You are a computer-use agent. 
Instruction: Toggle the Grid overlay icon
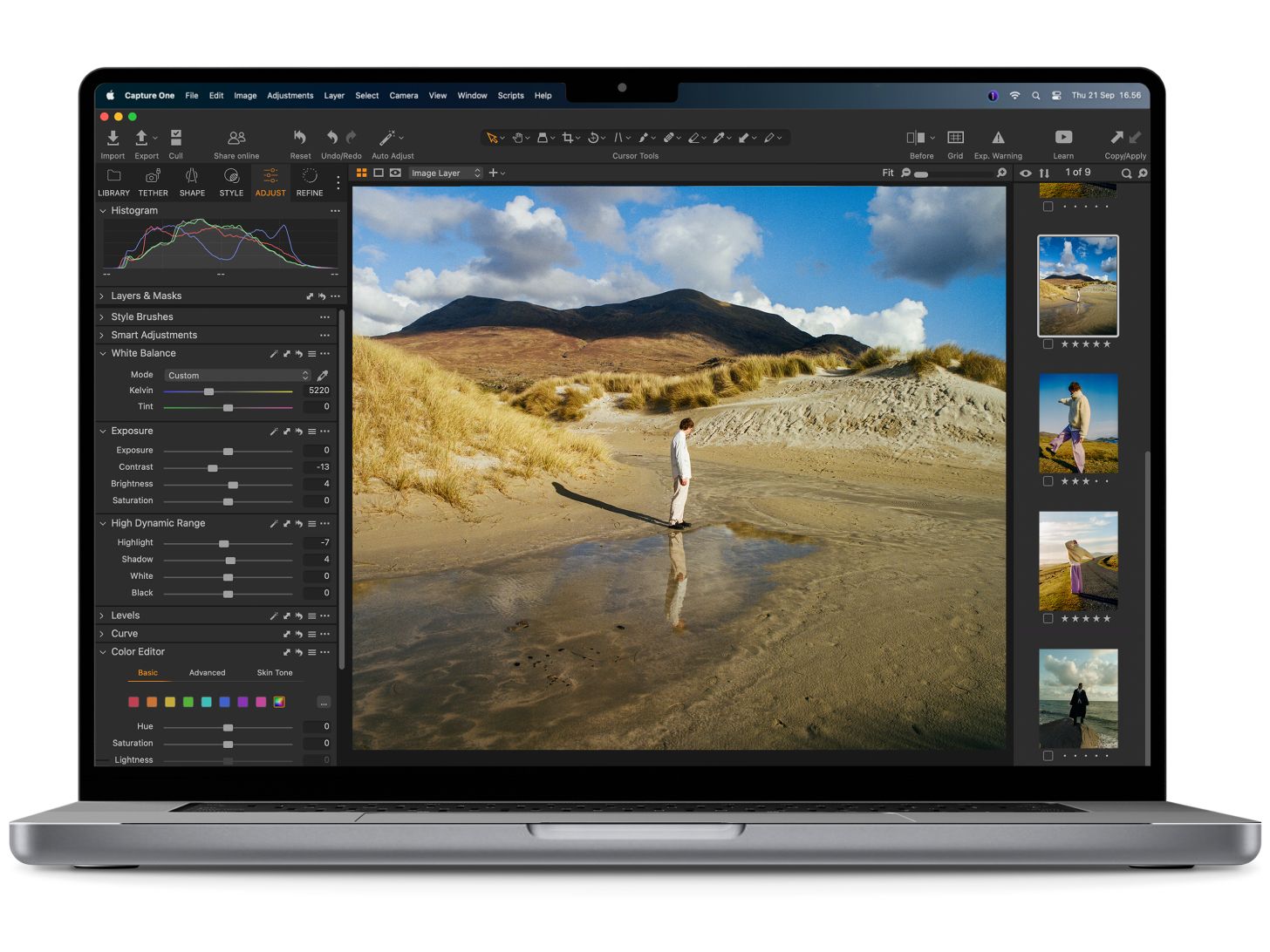(x=955, y=138)
